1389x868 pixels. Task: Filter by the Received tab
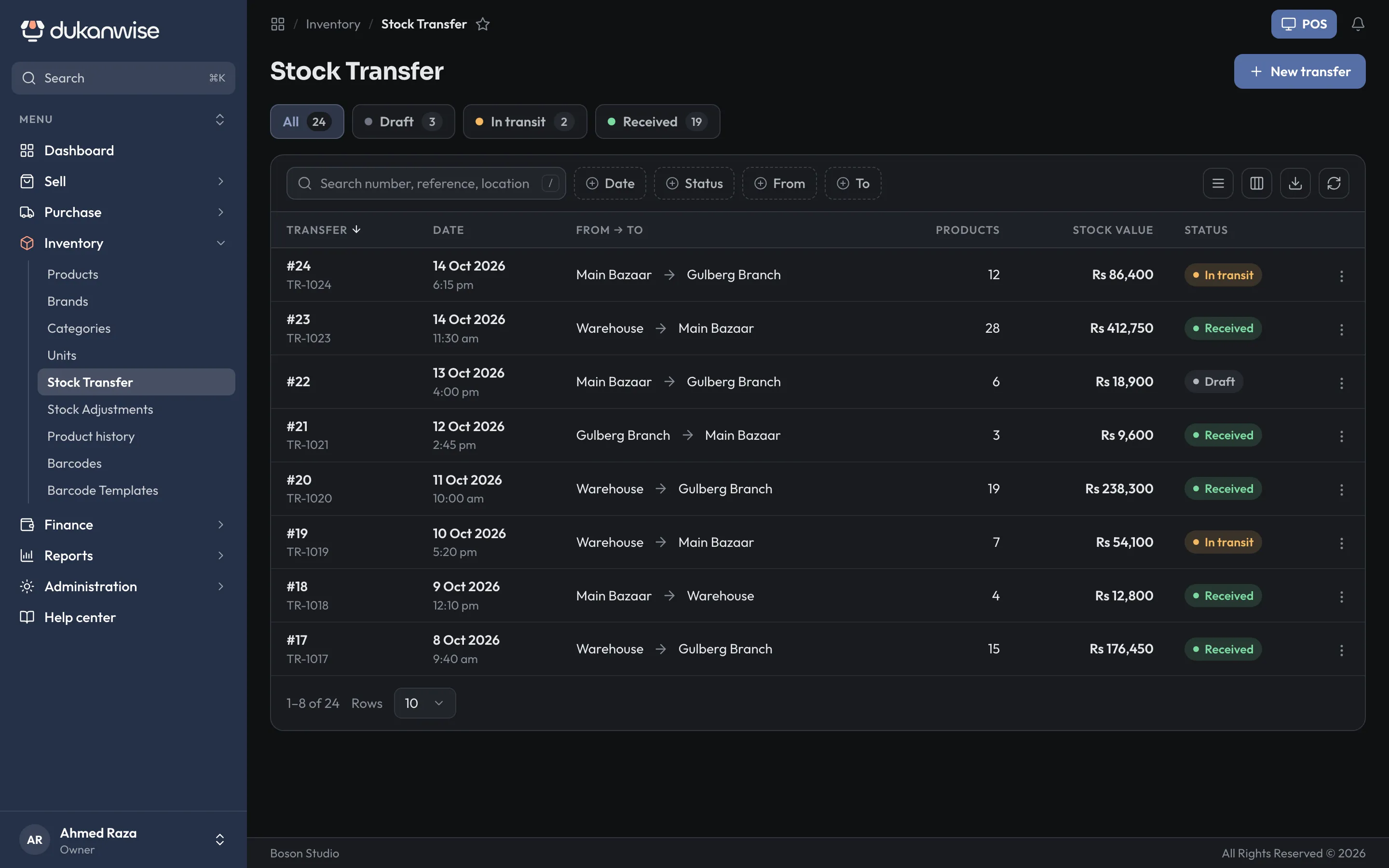click(657, 122)
